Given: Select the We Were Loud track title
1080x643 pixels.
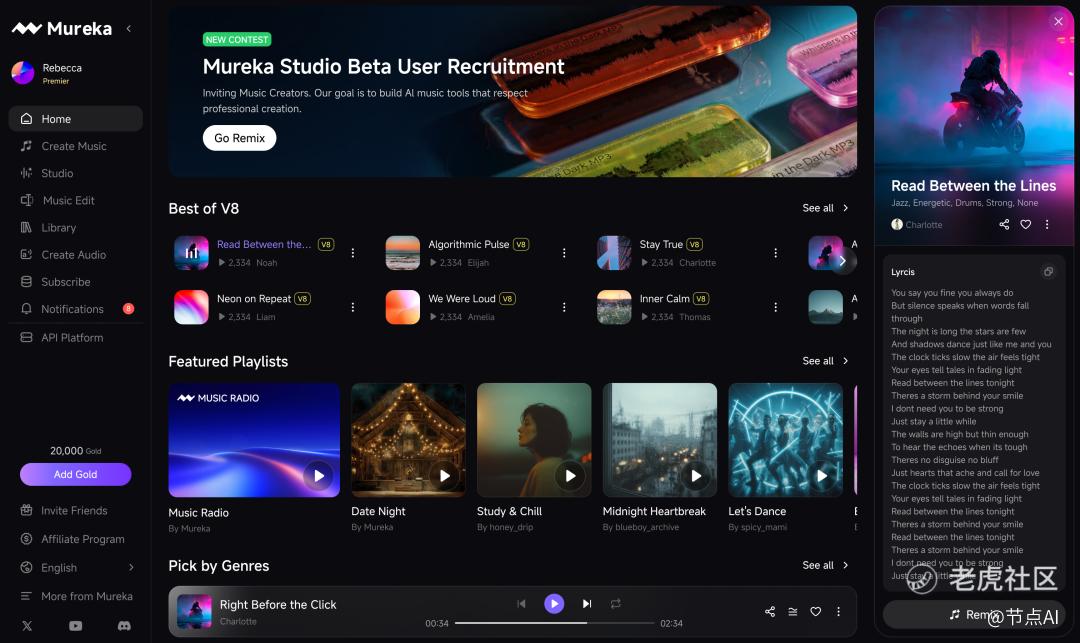Looking at the screenshot, I should pyautogui.click(x=462, y=299).
